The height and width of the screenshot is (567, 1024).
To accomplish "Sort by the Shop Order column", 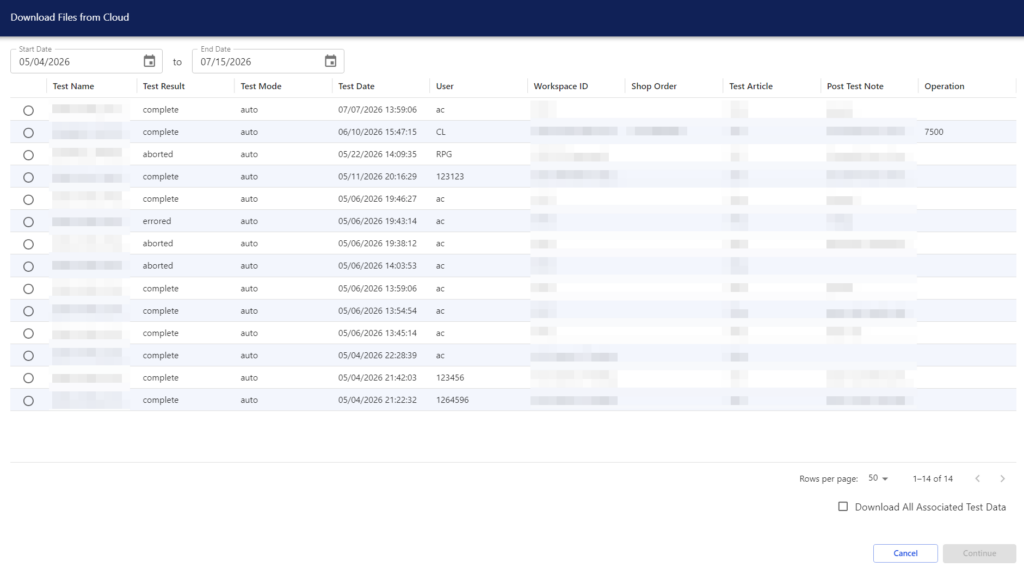I will point(653,86).
